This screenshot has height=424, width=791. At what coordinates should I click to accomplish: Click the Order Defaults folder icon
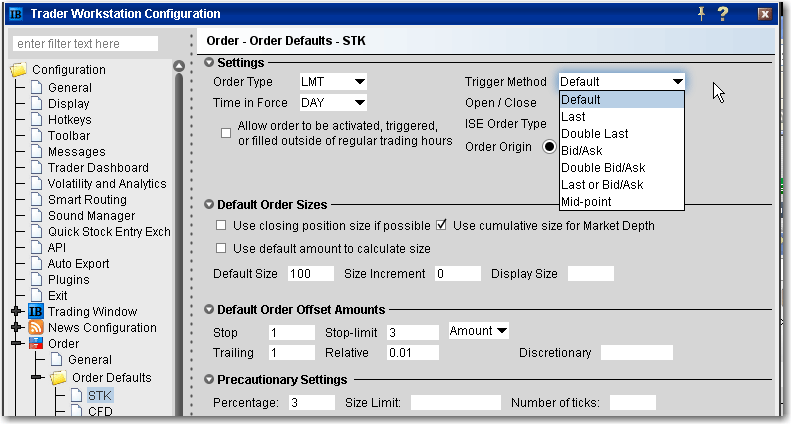coord(59,378)
